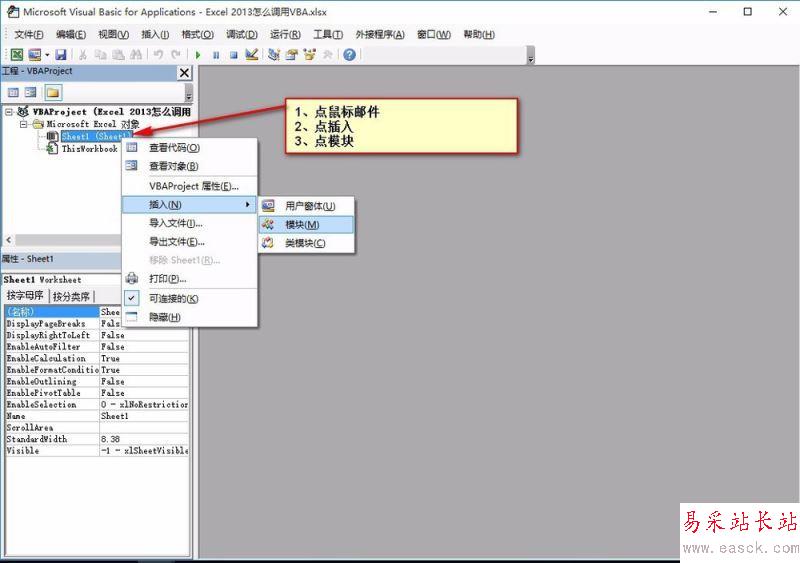The width and height of the screenshot is (800, 563).
Task: Click the Cut scissors icon
Action: [83, 55]
